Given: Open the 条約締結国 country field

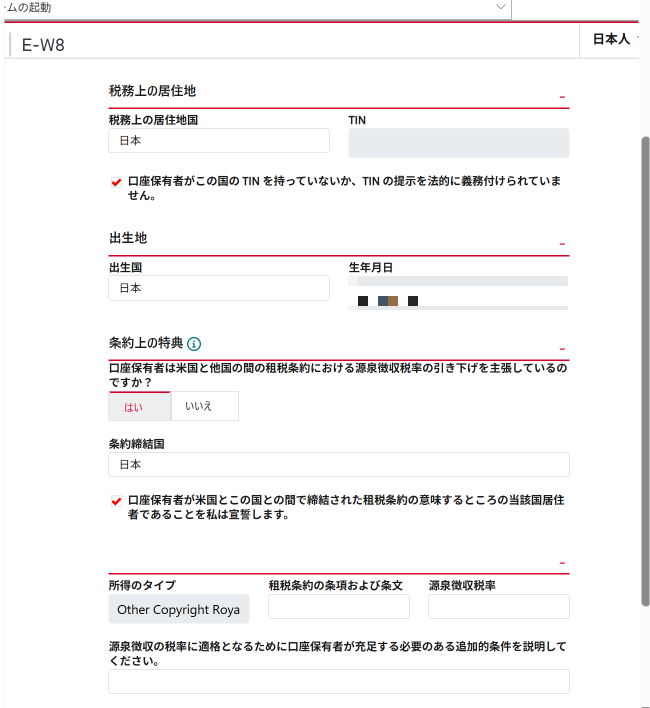Looking at the screenshot, I should coord(339,465).
